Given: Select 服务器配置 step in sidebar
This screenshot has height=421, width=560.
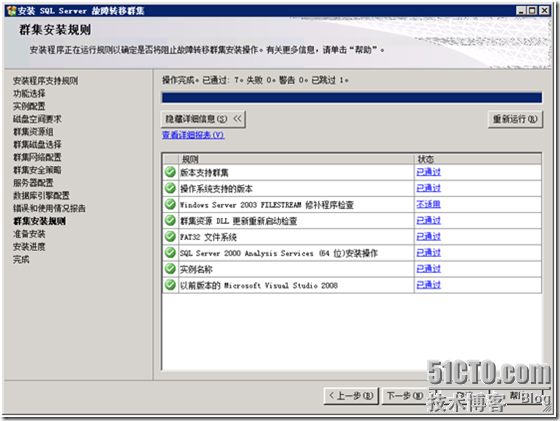Looking at the screenshot, I should pyautogui.click(x=33, y=183).
